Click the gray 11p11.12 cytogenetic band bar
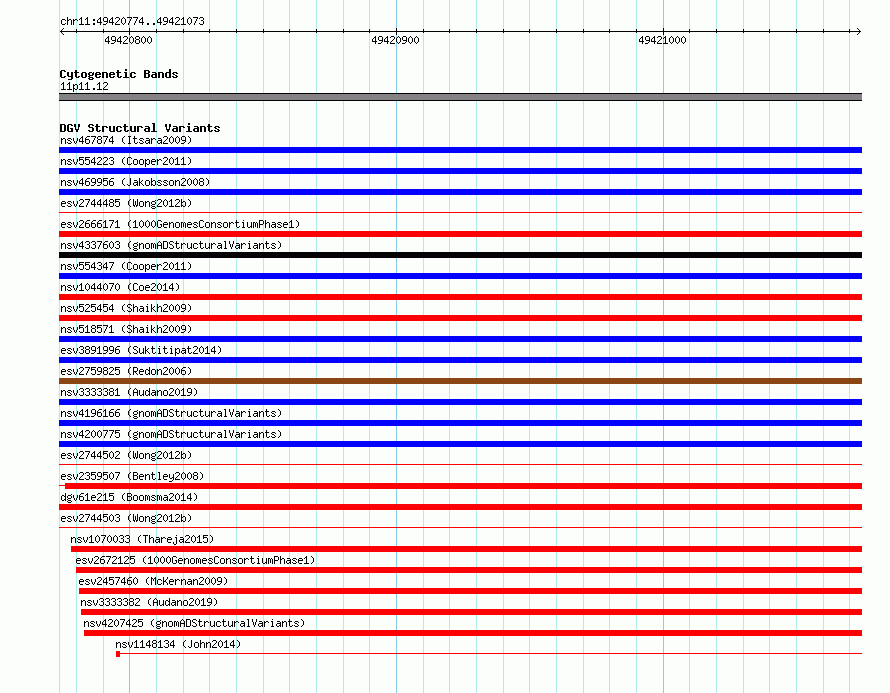 pos(460,97)
